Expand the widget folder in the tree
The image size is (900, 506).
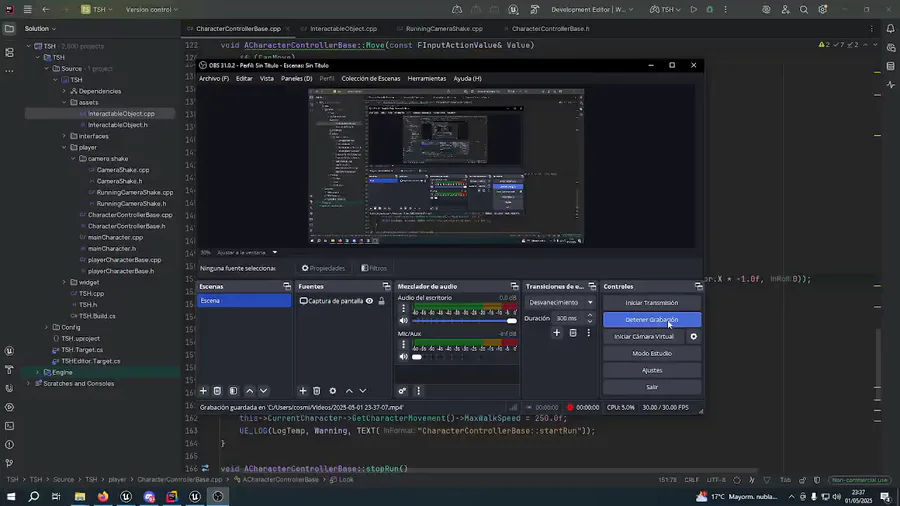point(64,282)
